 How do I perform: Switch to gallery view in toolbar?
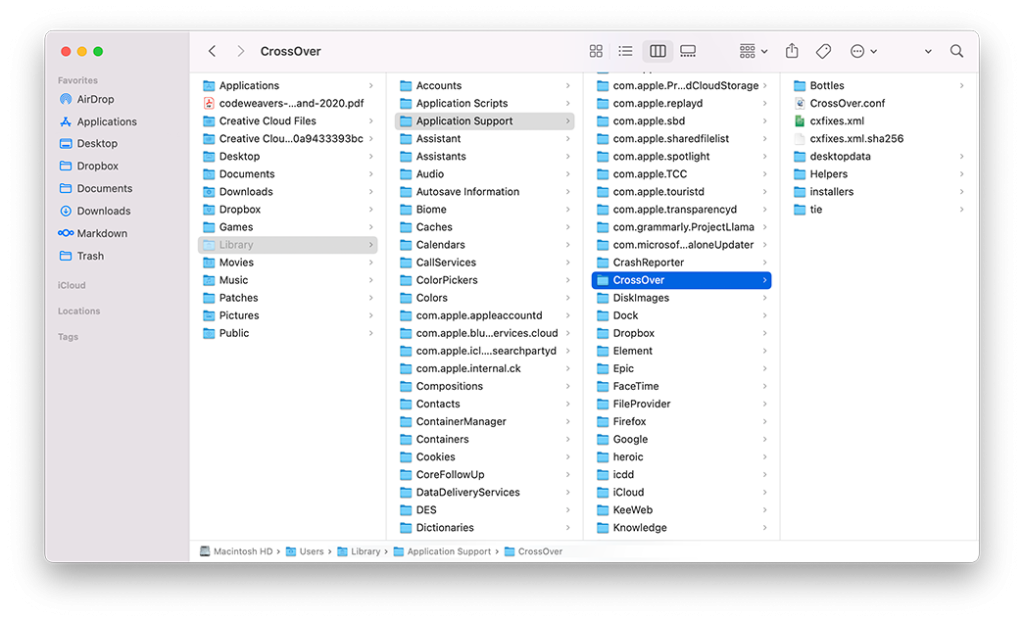[688, 51]
